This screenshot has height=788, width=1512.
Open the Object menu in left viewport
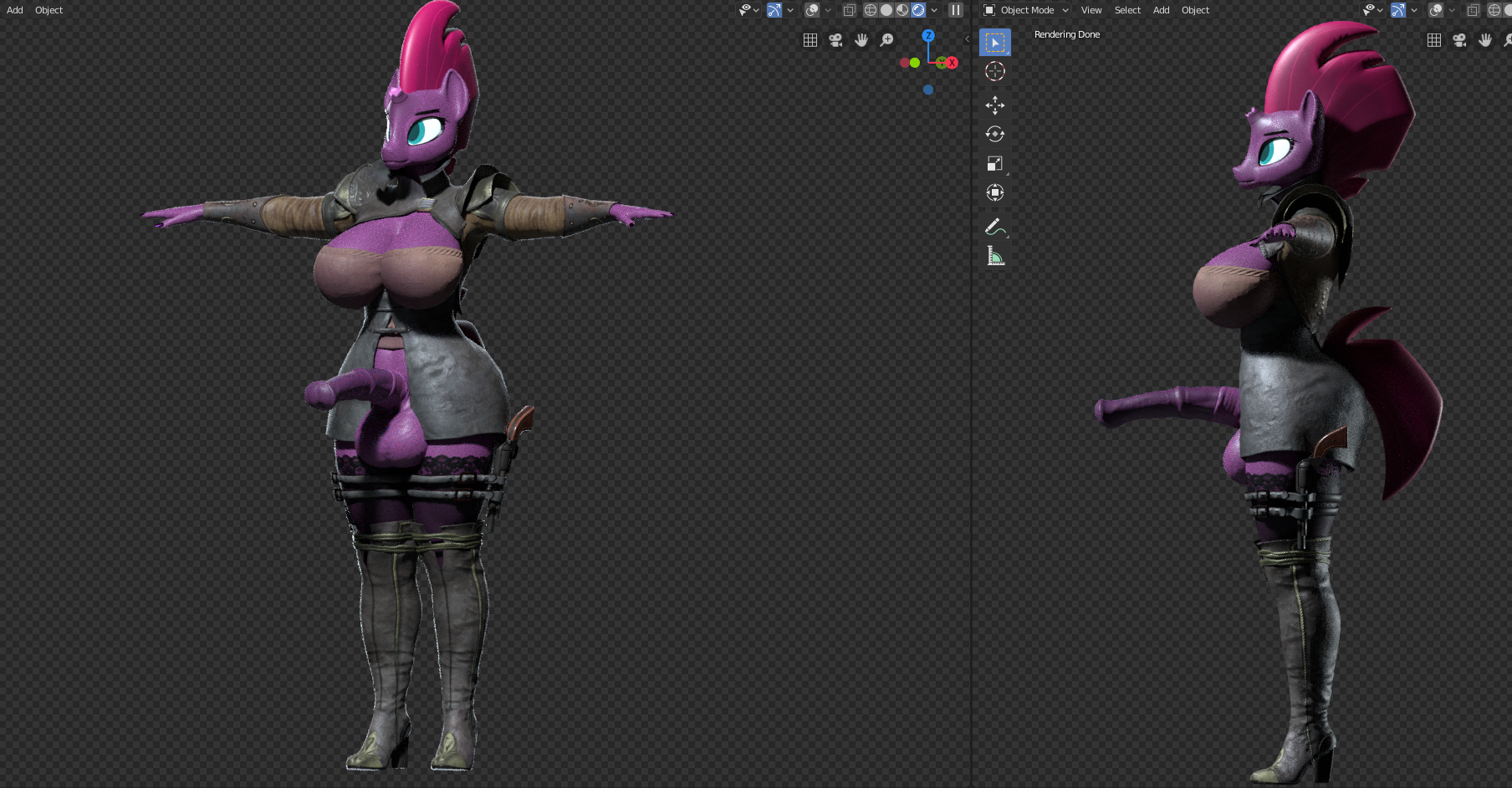tap(49, 10)
